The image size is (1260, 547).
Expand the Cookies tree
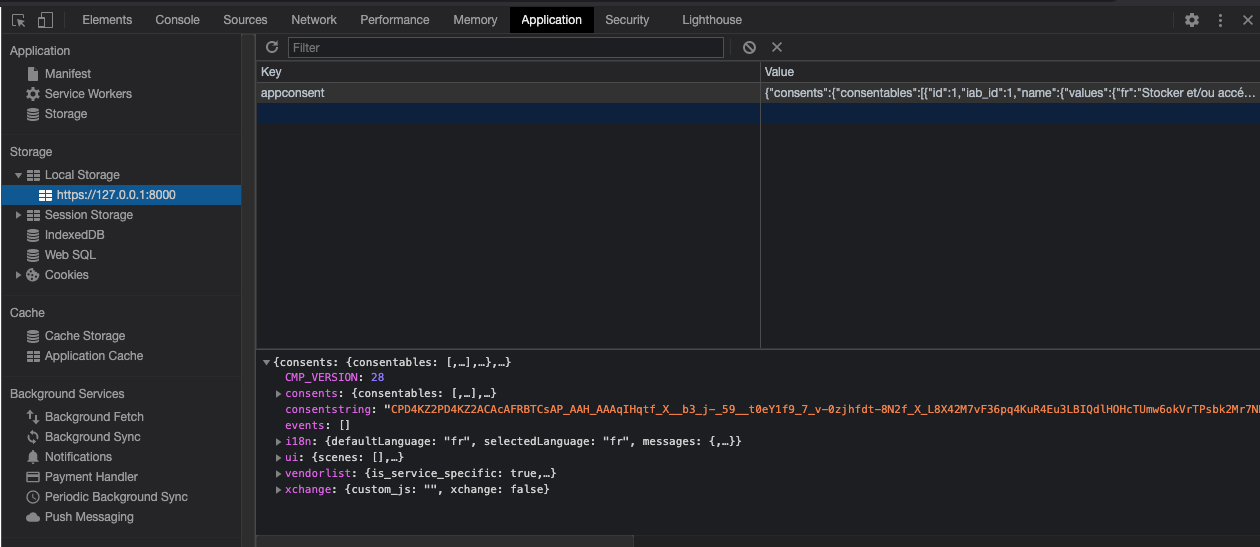coord(18,275)
